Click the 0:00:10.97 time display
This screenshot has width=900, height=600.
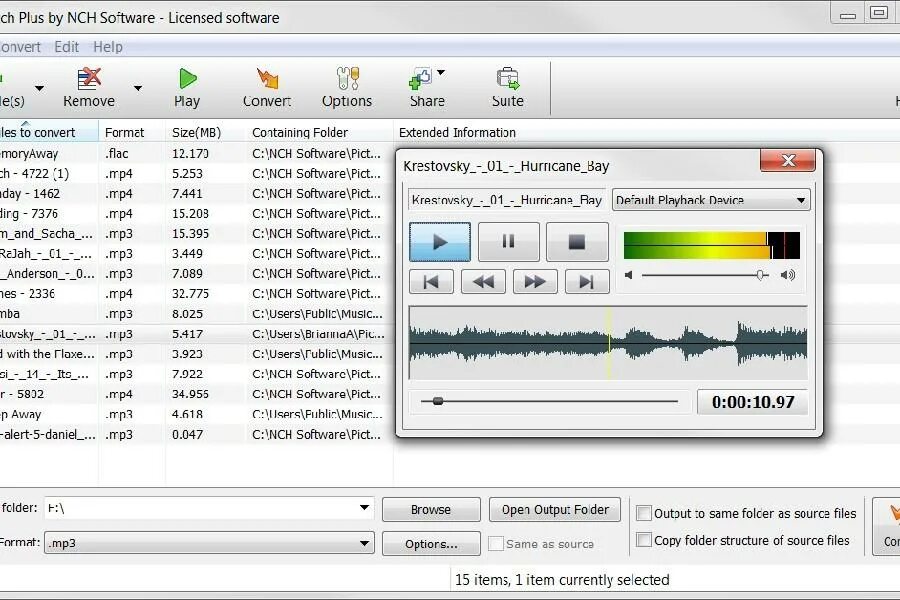[752, 402]
